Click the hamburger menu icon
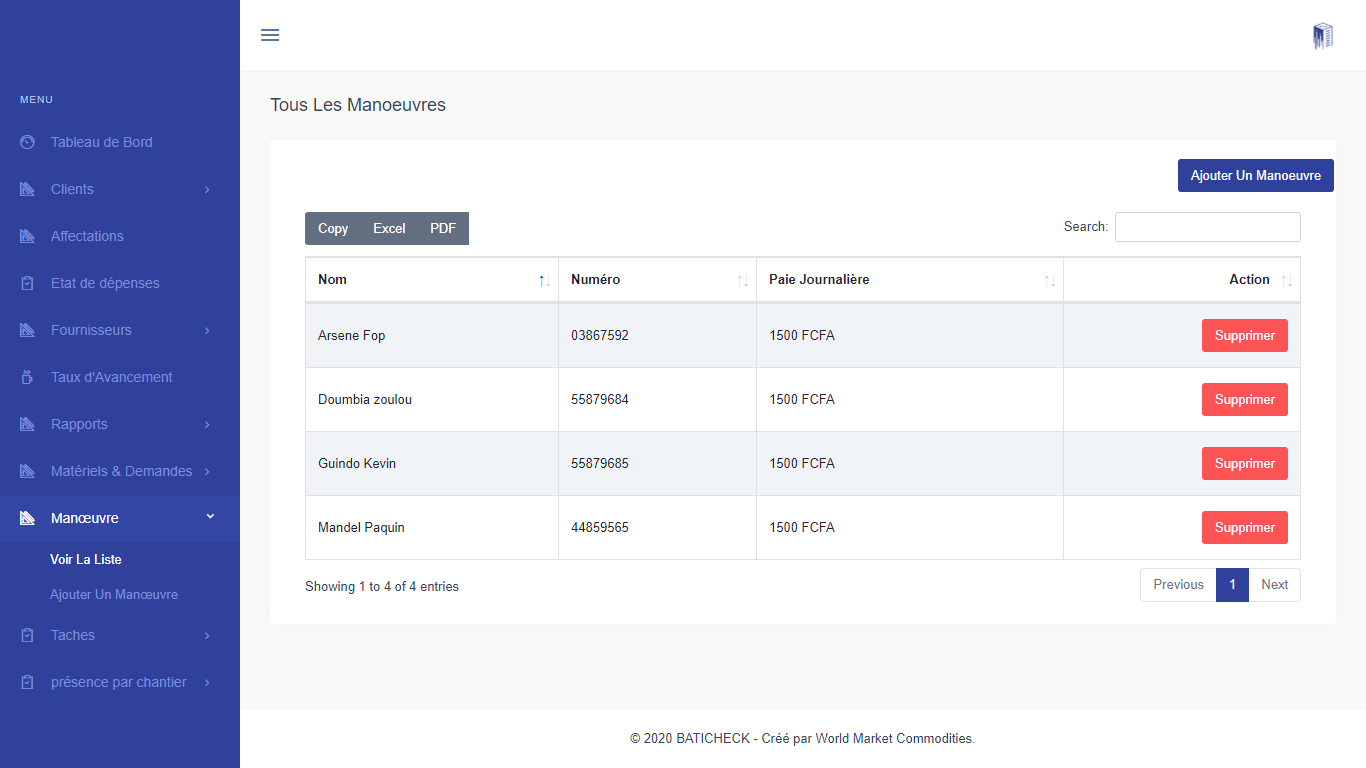 (270, 35)
